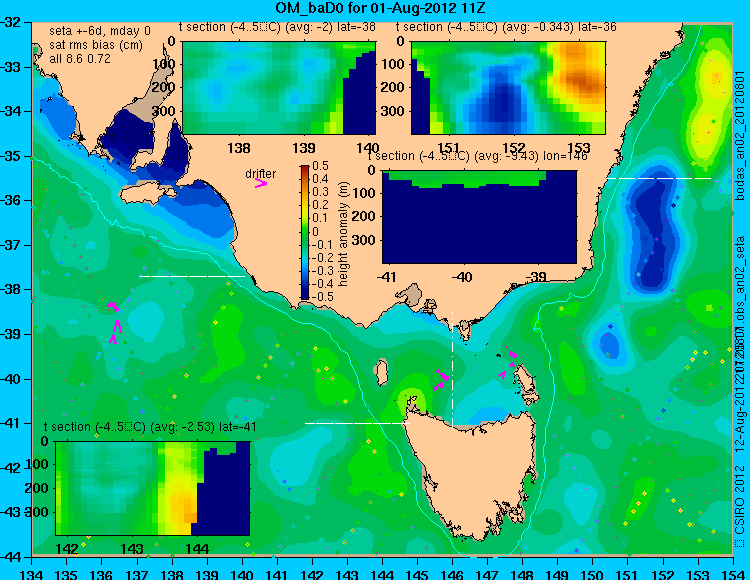The height and width of the screenshot is (580, 750).
Task: Open the lat=-41 temperature section inset
Action: pyautogui.click(x=153, y=488)
